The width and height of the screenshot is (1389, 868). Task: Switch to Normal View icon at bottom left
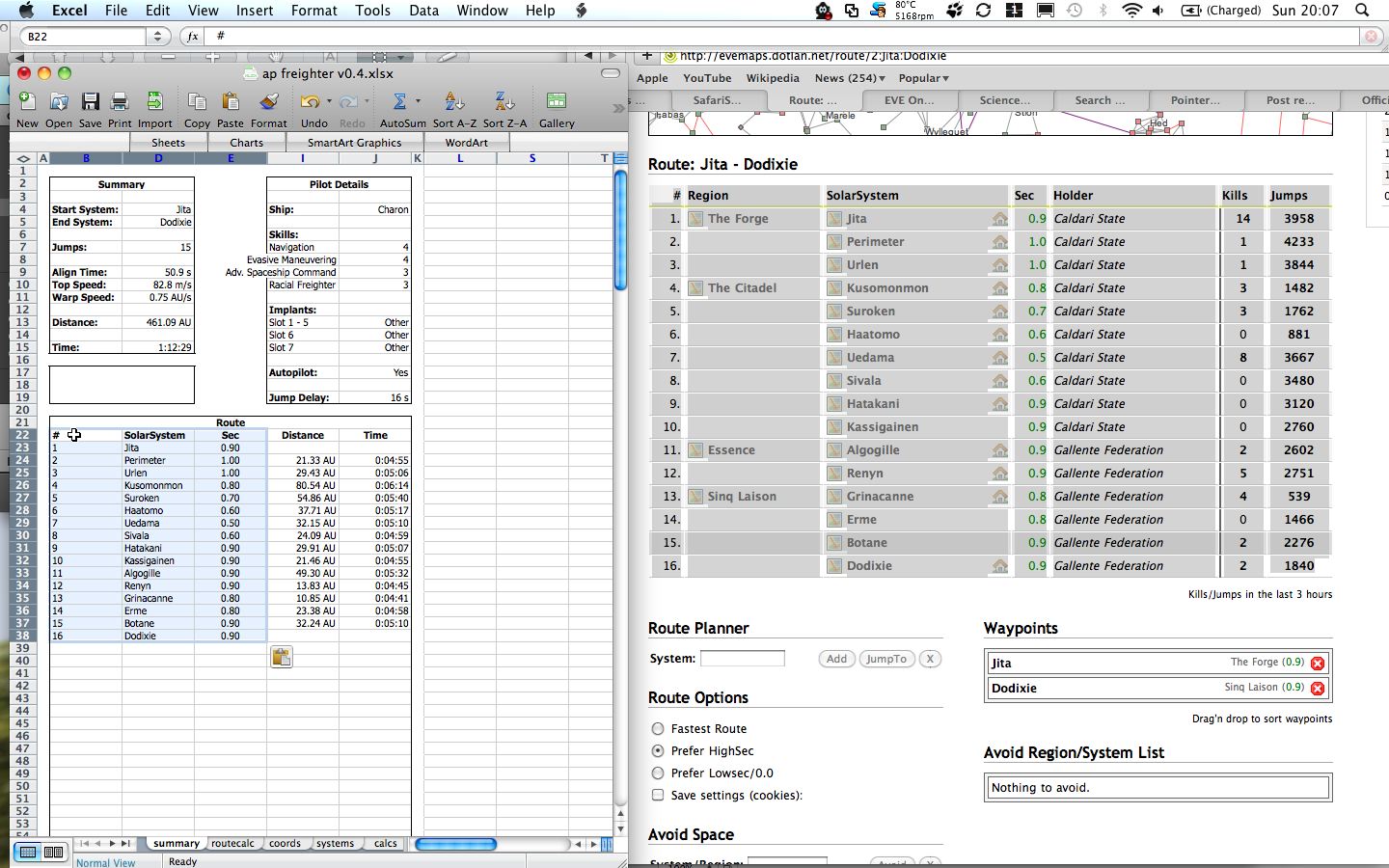pyautogui.click(x=29, y=852)
